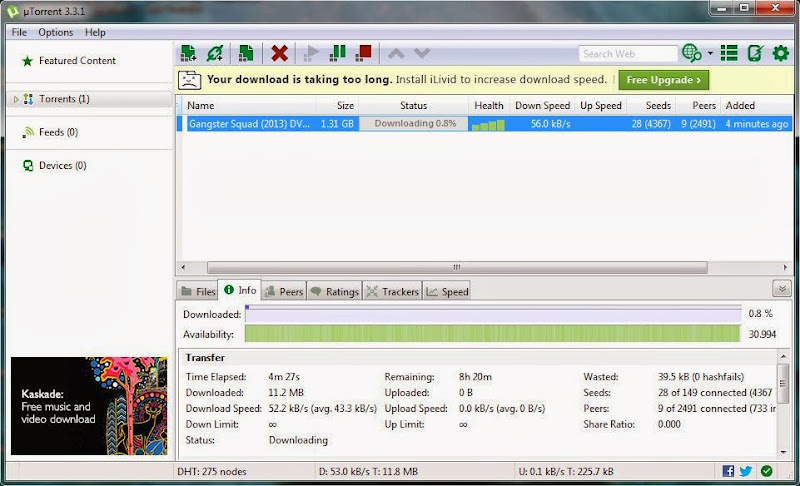
Task: Sort by the Seeds column header
Action: [x=651, y=106]
